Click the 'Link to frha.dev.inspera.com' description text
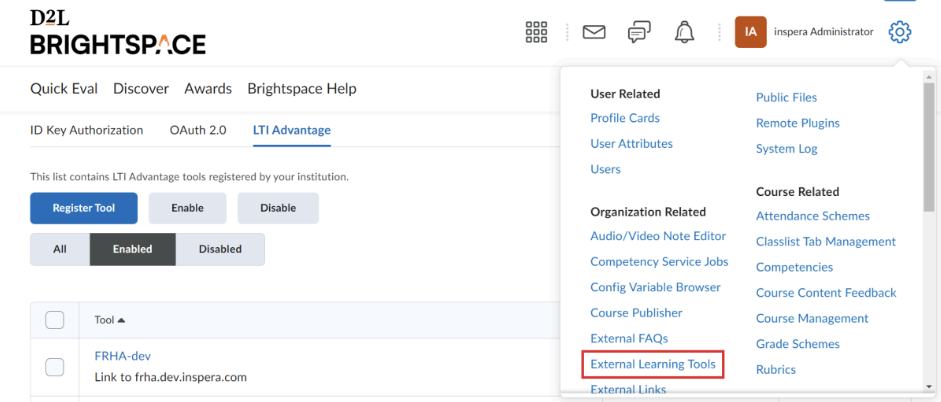The height and width of the screenshot is (402, 941). tap(170, 378)
